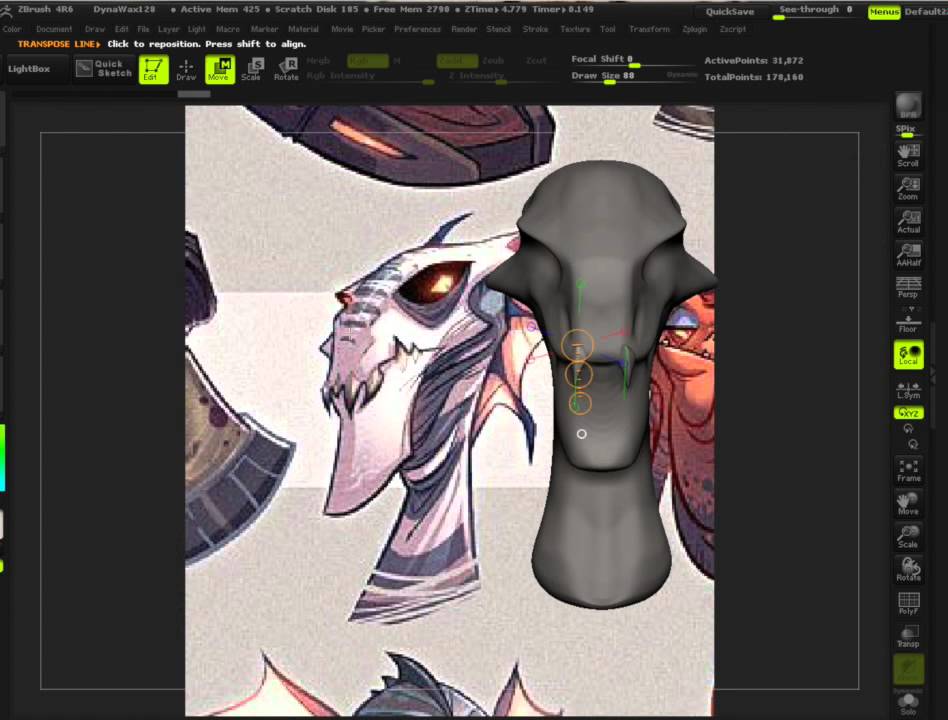
Task: Open the Stencil menu
Action: (498, 29)
